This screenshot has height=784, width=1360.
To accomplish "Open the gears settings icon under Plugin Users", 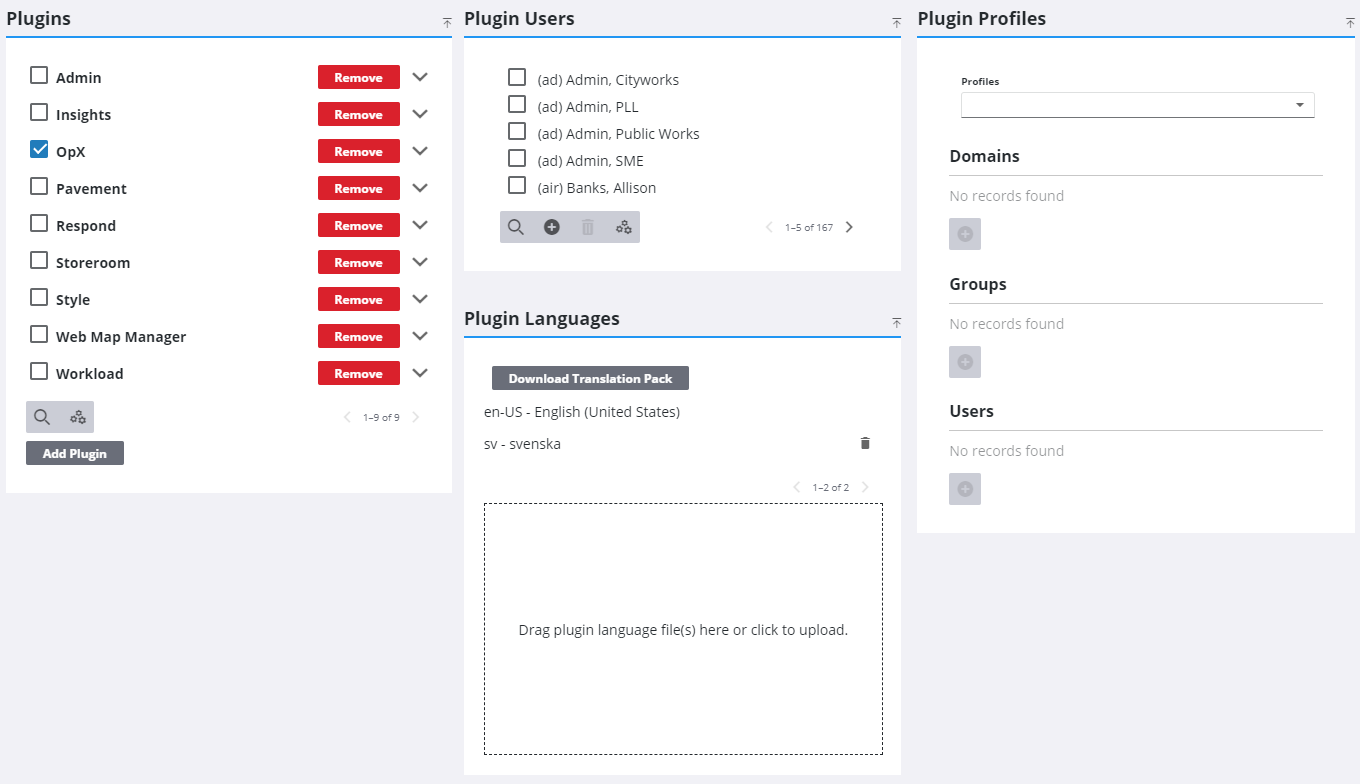I will click(x=624, y=227).
